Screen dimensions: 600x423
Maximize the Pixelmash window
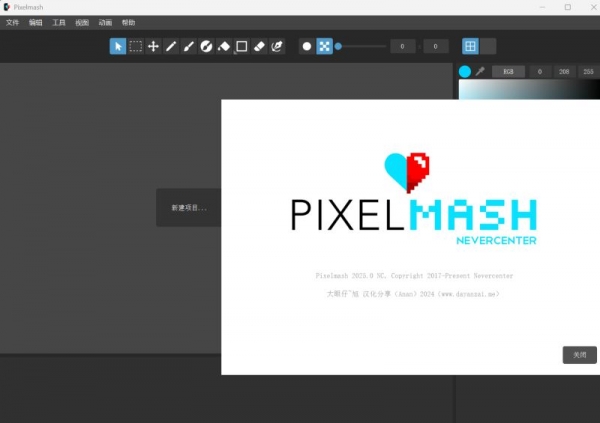pos(568,7)
